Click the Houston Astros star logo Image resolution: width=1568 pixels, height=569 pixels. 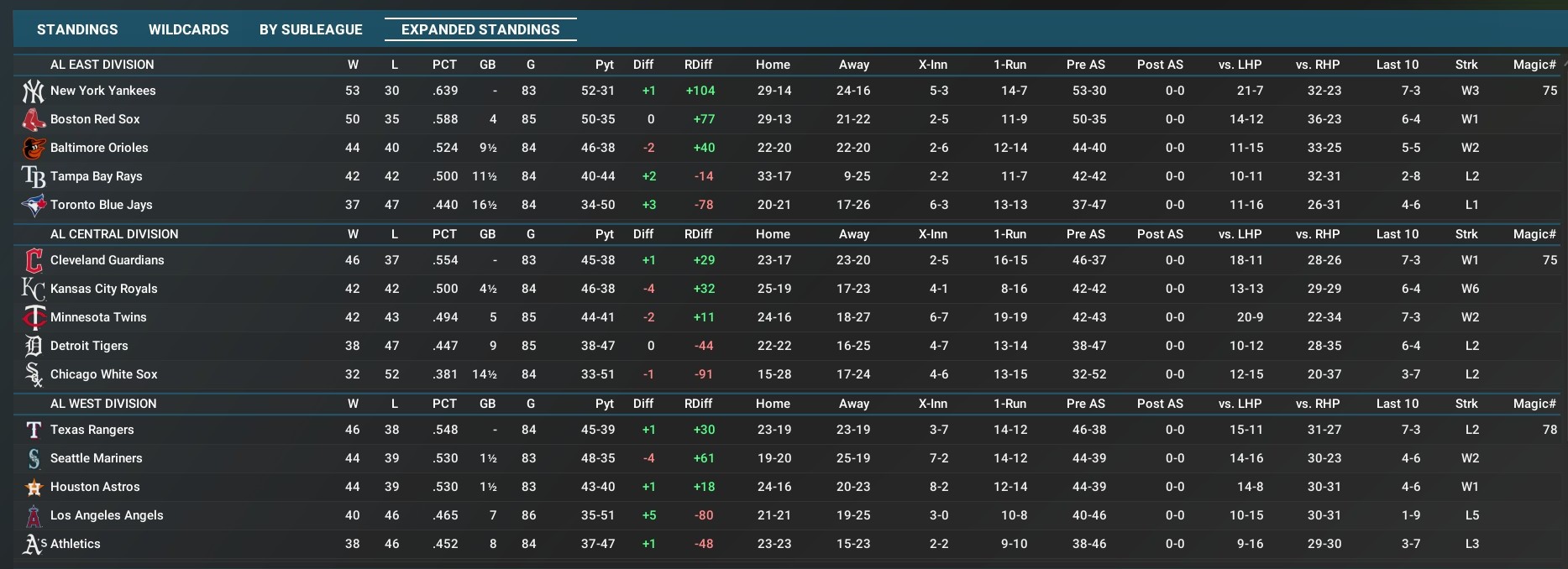33,487
